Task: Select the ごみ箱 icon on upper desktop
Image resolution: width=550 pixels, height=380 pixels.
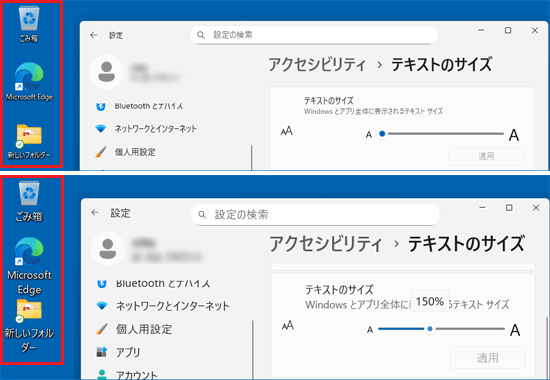Action: pyautogui.click(x=29, y=25)
